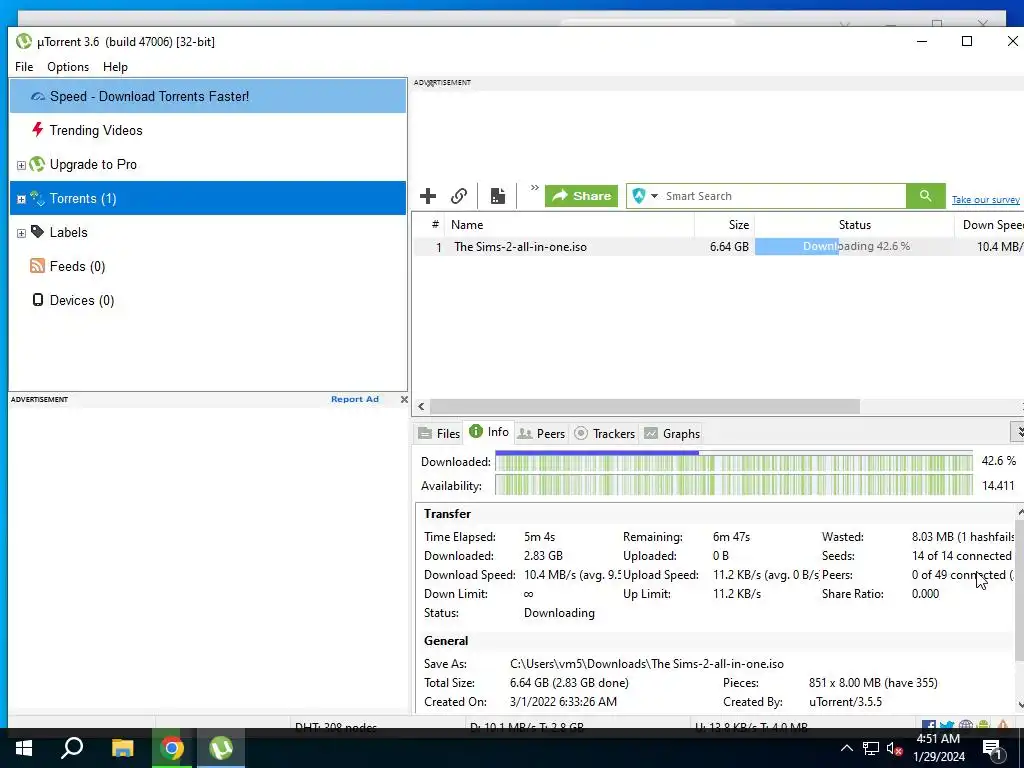Click the torrent list horizontal scrollbar
This screenshot has width=1024, height=768.
click(645, 406)
